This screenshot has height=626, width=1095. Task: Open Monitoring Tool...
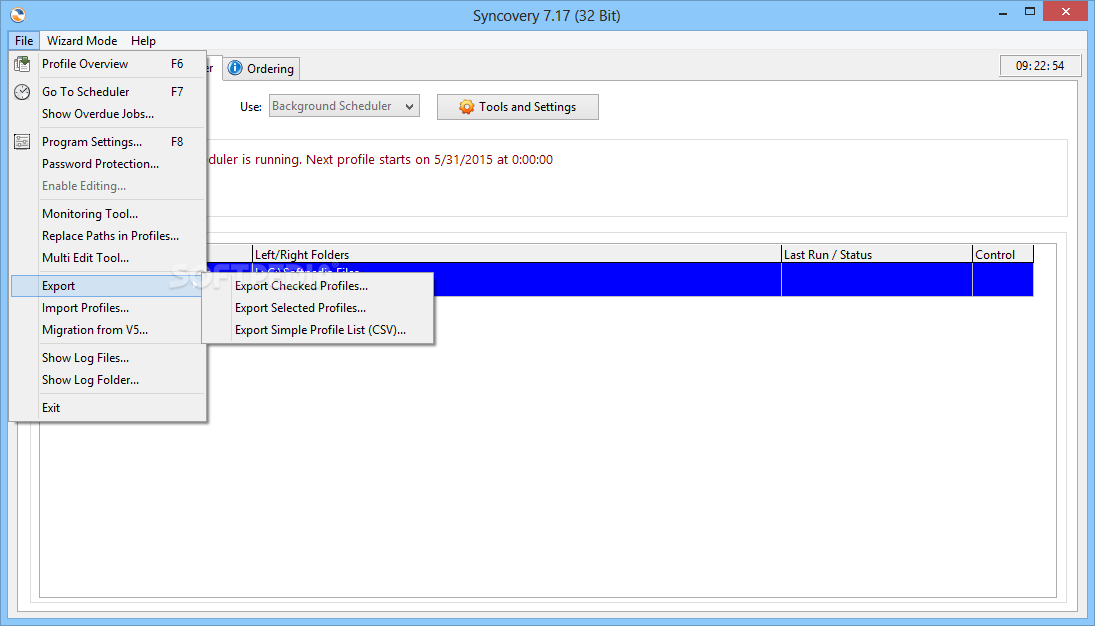pyautogui.click(x=108, y=214)
